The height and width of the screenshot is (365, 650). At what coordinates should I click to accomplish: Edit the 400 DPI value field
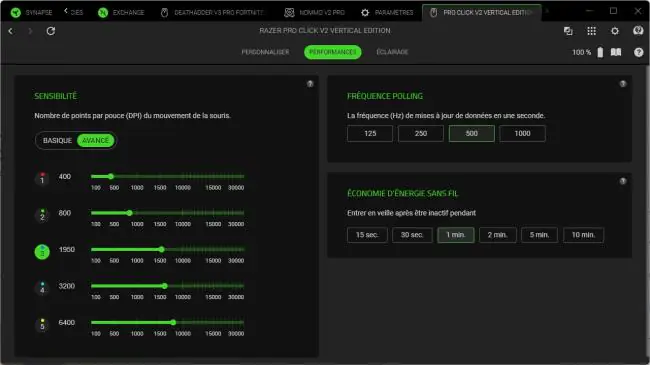tap(65, 177)
